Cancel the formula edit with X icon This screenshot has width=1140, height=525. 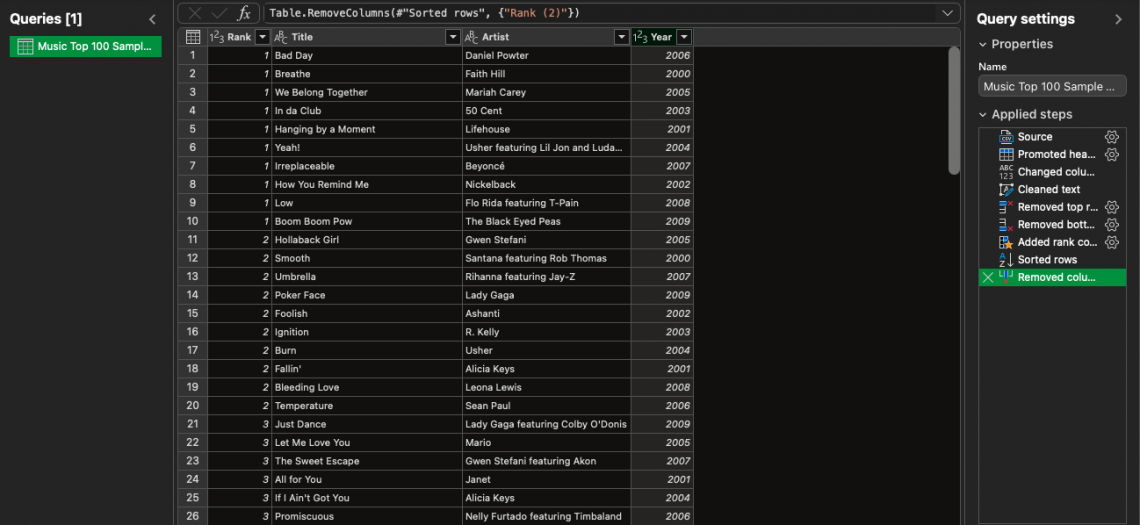[195, 13]
